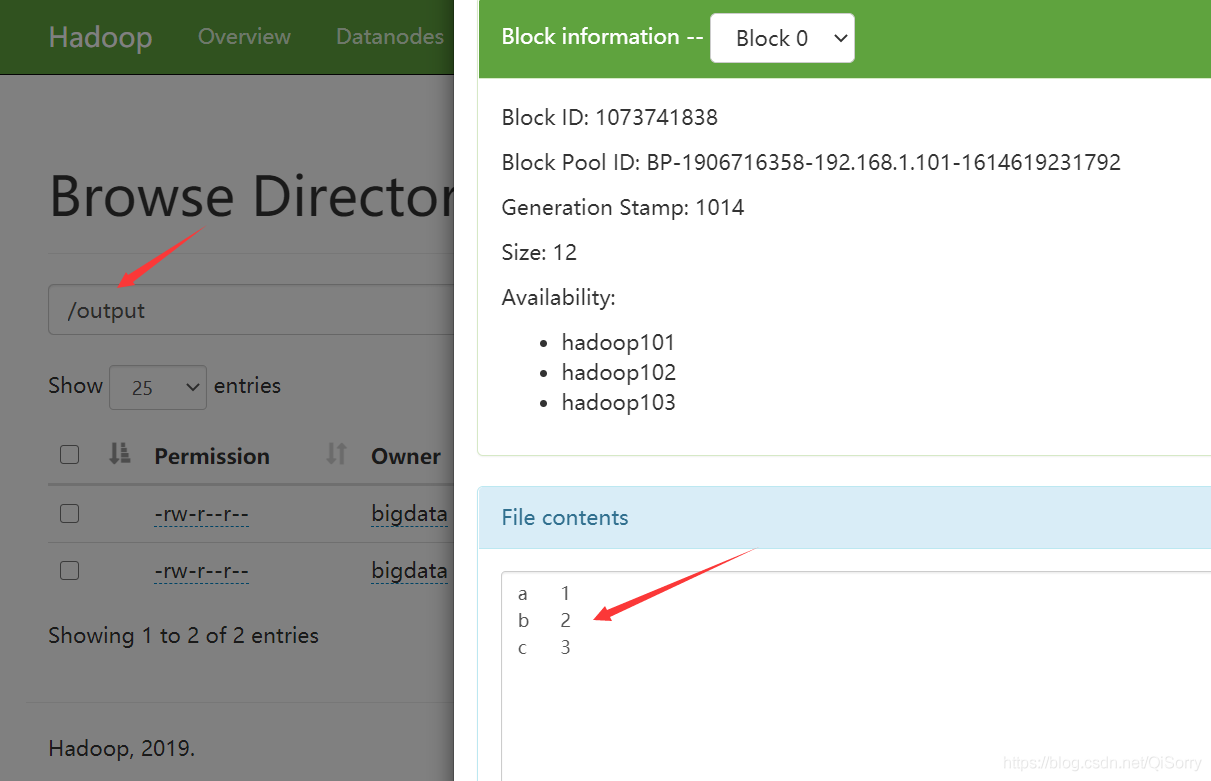Click the File contents panel heading

pyautogui.click(x=845, y=518)
